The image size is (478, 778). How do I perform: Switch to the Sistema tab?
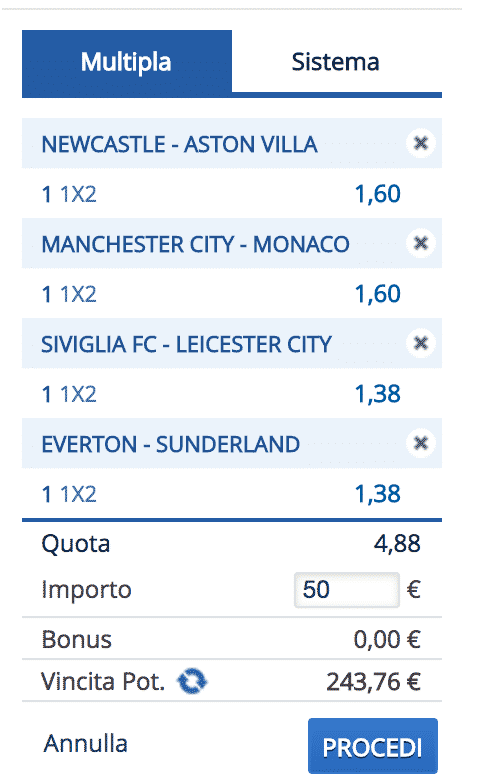(x=336, y=62)
